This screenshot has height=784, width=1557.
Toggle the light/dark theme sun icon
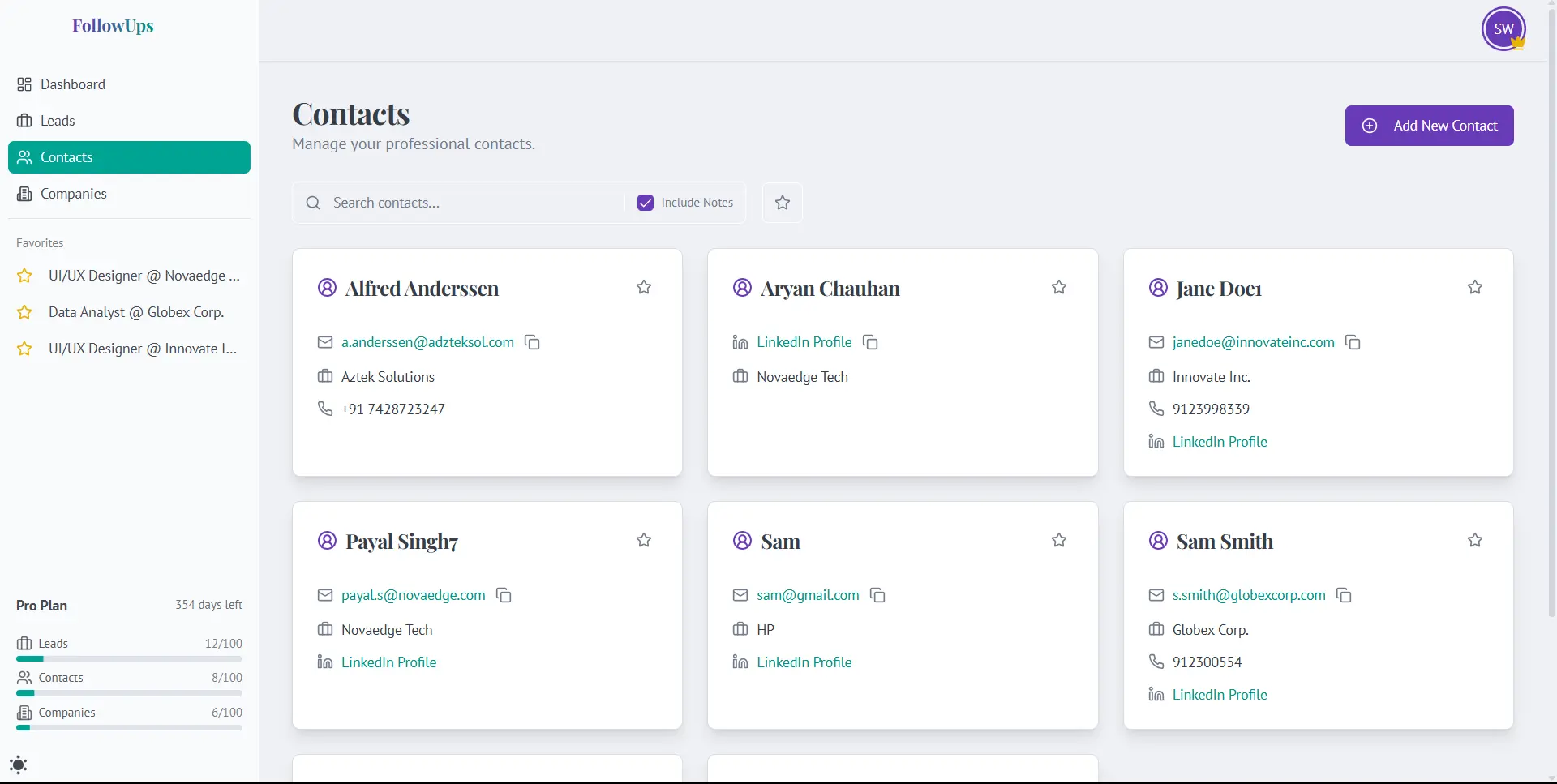click(x=18, y=765)
